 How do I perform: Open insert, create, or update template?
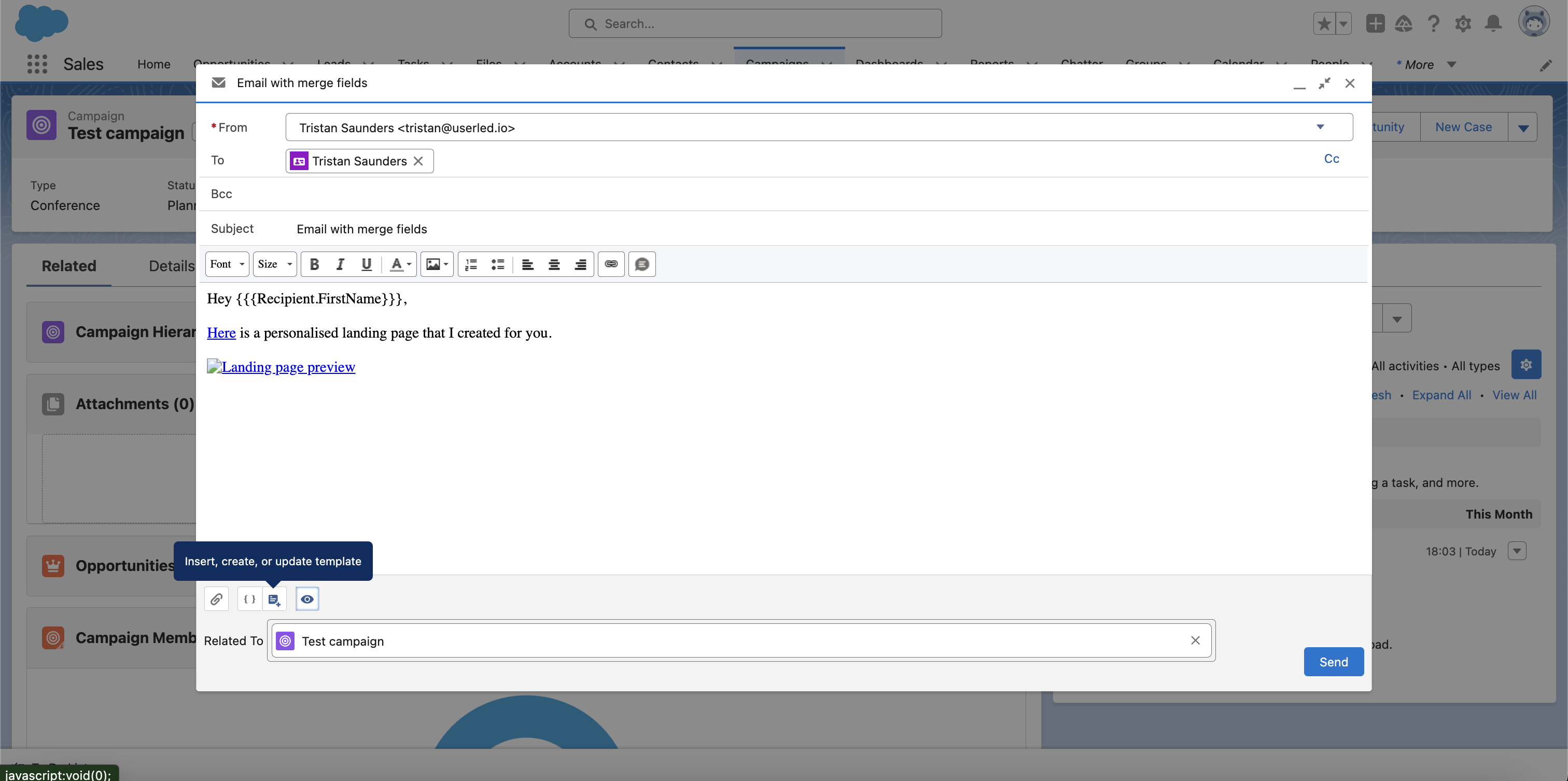[x=274, y=599]
